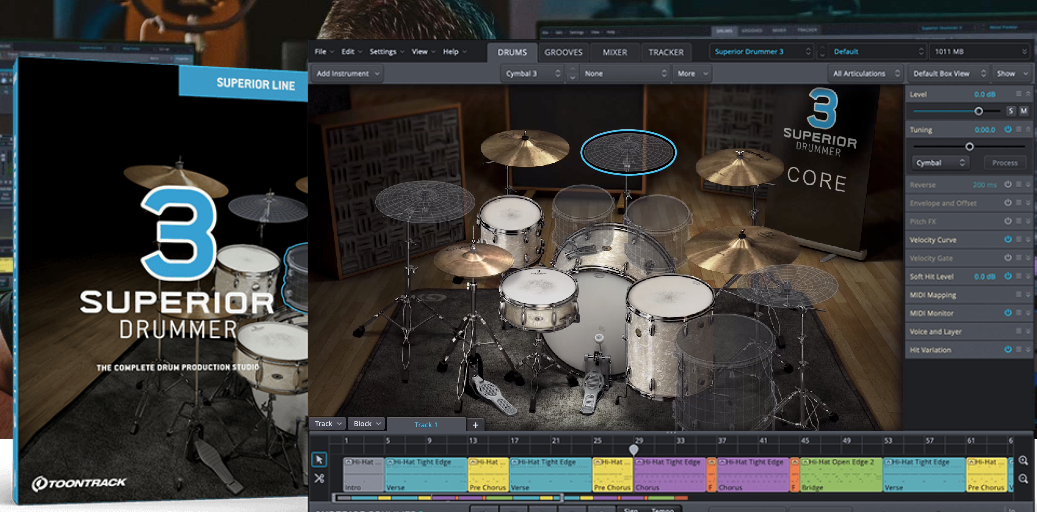Screen dimensions: 1037x512
Task: Open the Velocity Gate menu icon
Action: 1018,258
